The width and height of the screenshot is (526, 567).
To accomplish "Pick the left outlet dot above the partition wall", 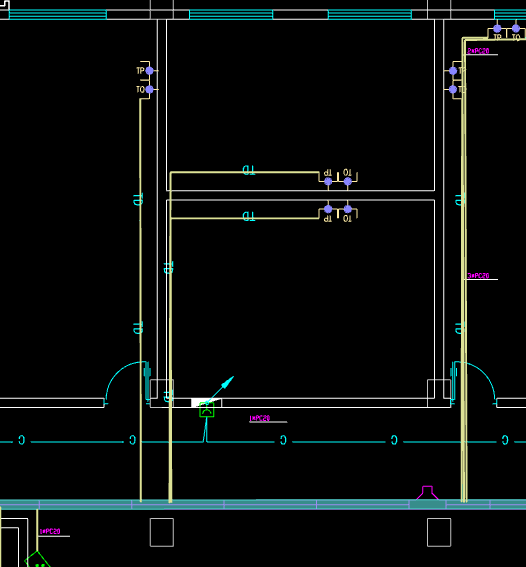I will pos(328,182).
